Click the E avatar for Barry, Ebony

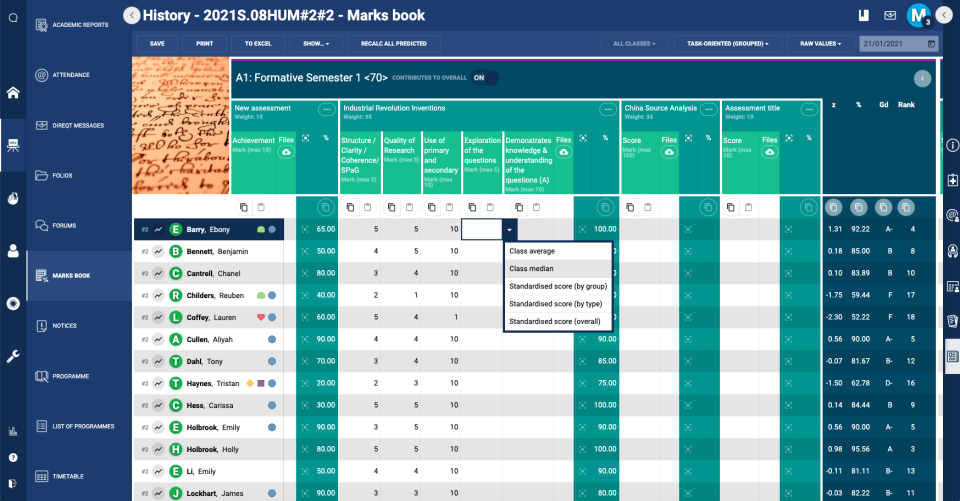[x=176, y=229]
